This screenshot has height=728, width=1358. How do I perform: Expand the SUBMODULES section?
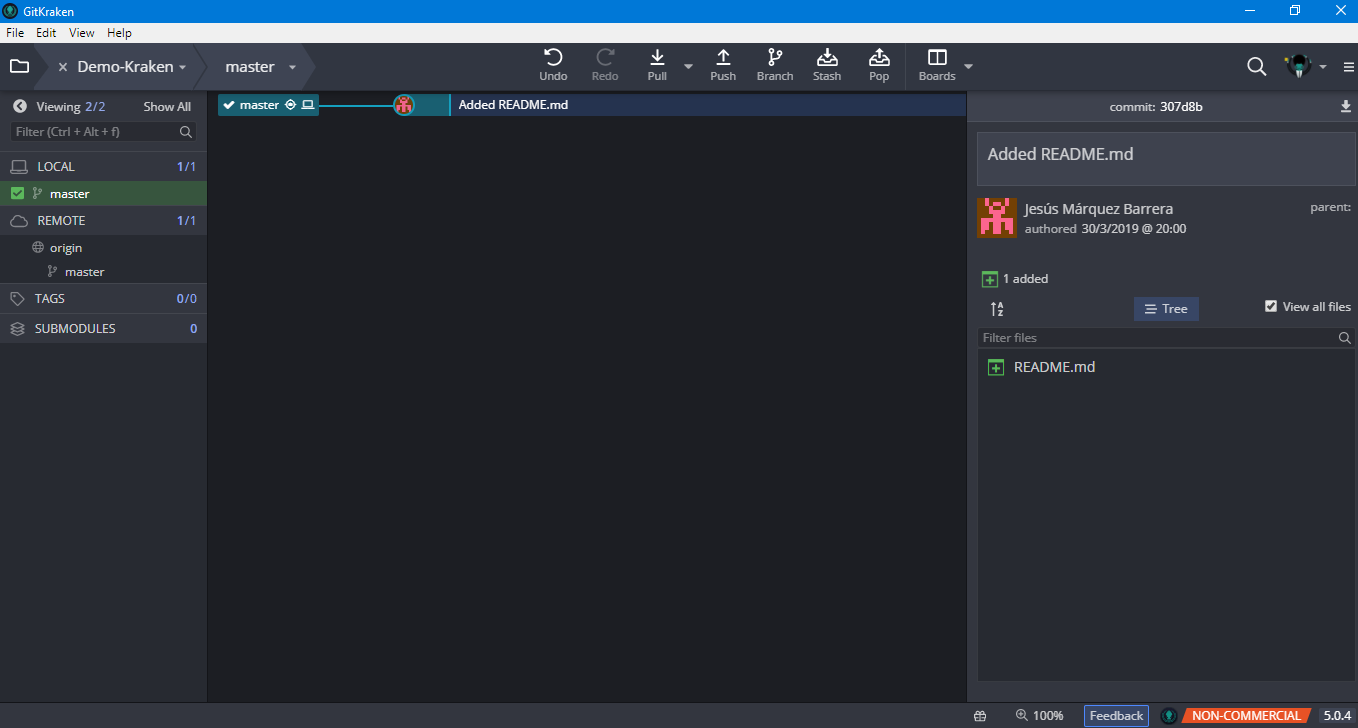[x=103, y=329]
